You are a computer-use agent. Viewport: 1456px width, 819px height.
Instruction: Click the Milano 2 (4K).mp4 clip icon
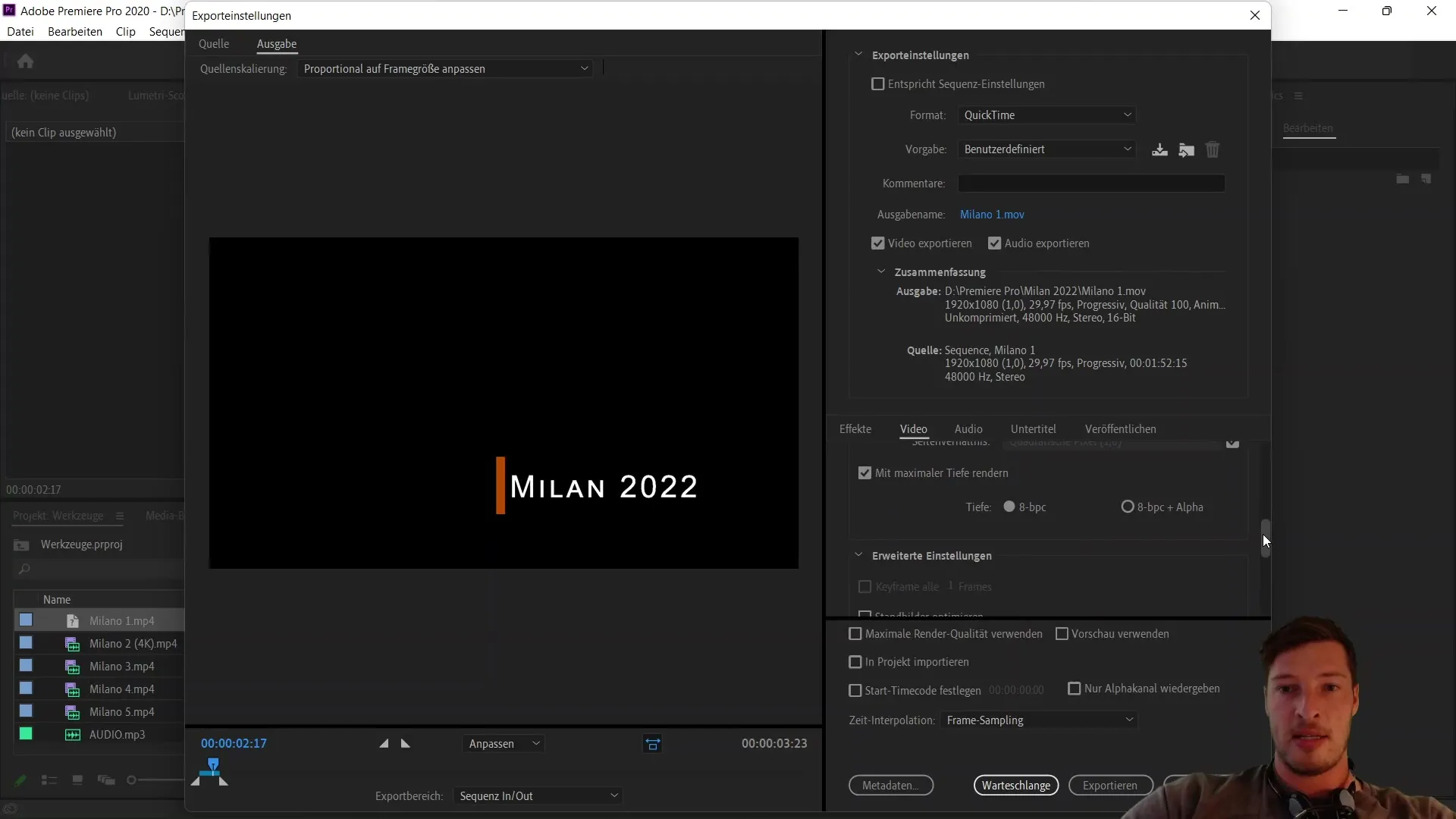(x=73, y=644)
